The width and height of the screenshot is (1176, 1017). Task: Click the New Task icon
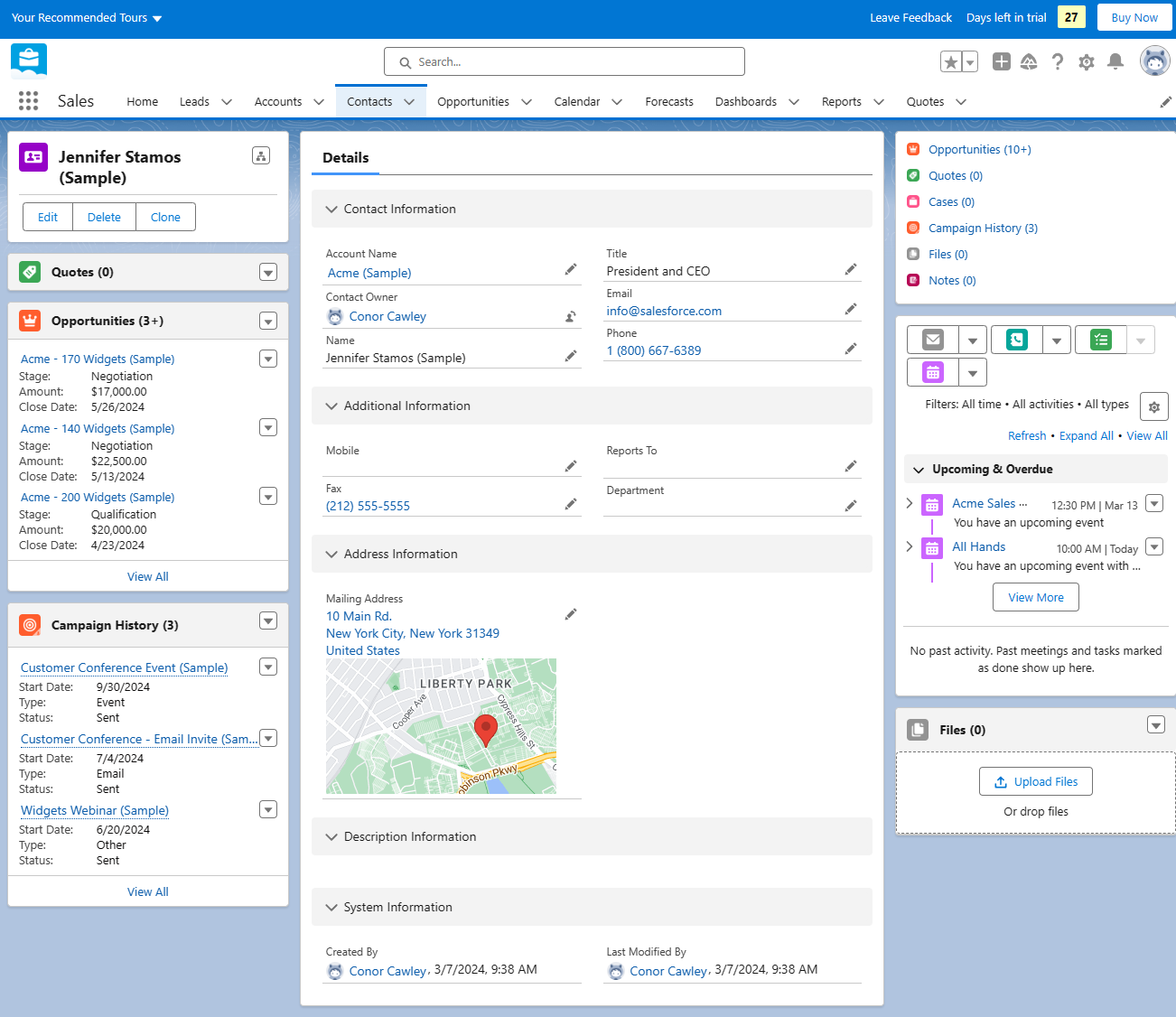coord(1101,340)
